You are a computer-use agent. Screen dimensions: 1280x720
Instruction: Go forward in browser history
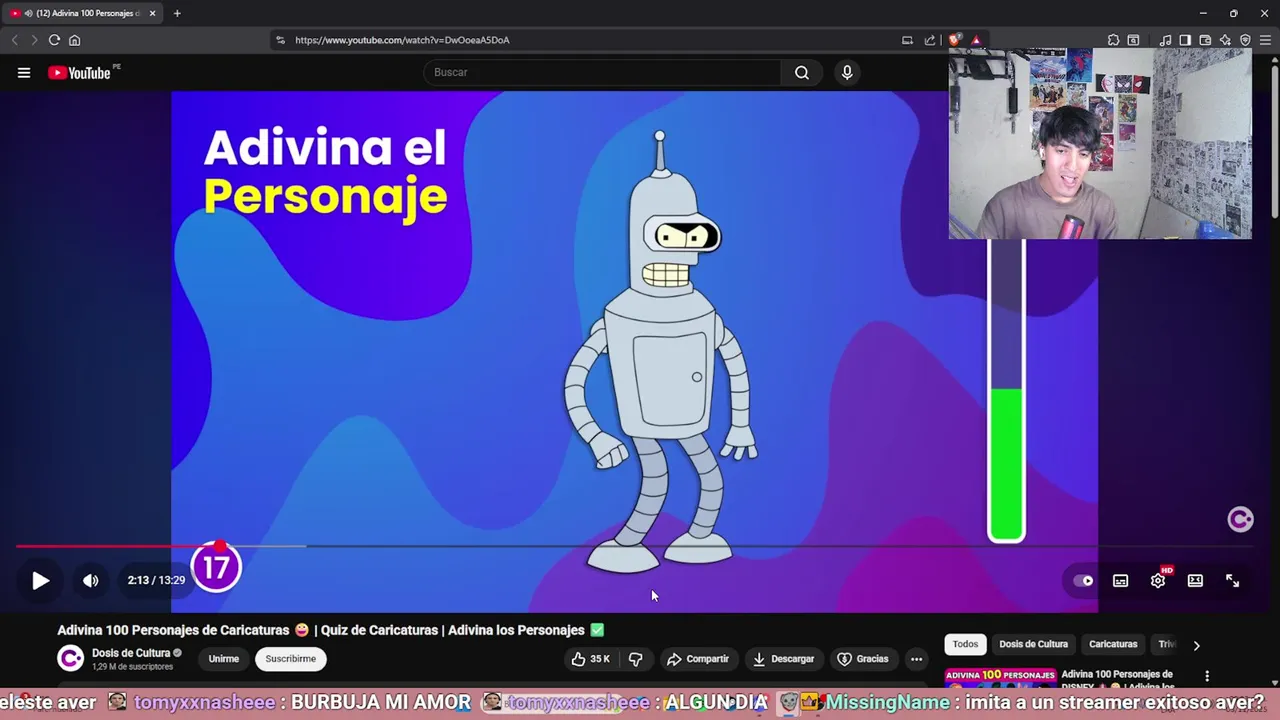[x=34, y=40]
